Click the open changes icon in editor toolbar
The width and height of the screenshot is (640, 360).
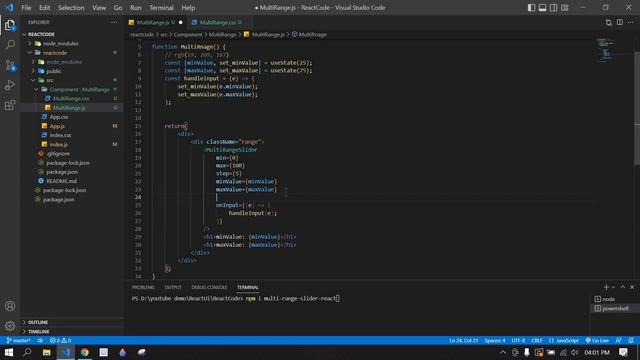[x=608, y=22]
